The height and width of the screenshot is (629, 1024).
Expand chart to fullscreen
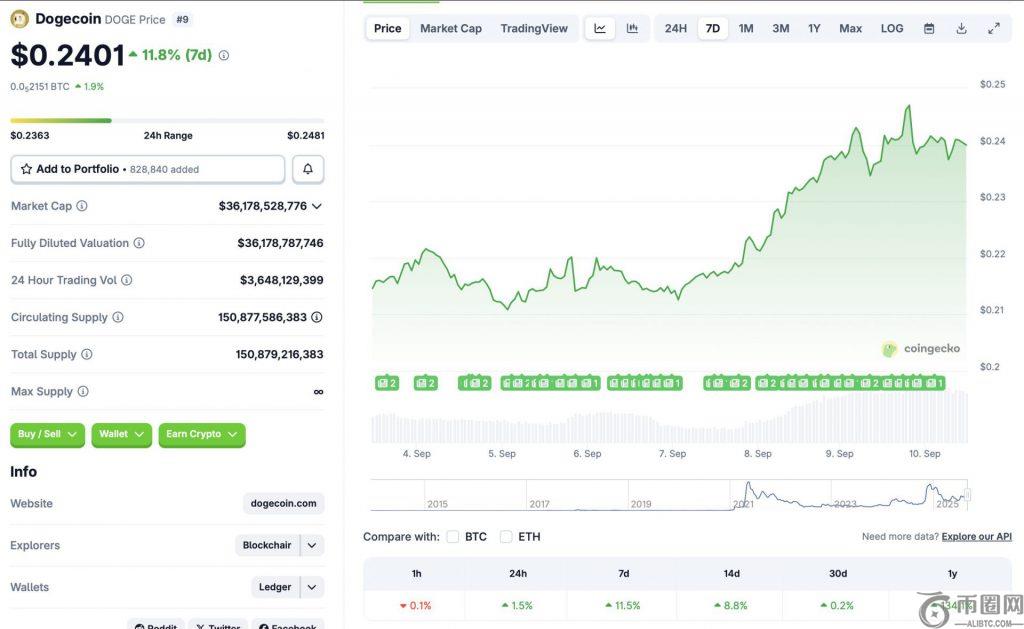993,28
